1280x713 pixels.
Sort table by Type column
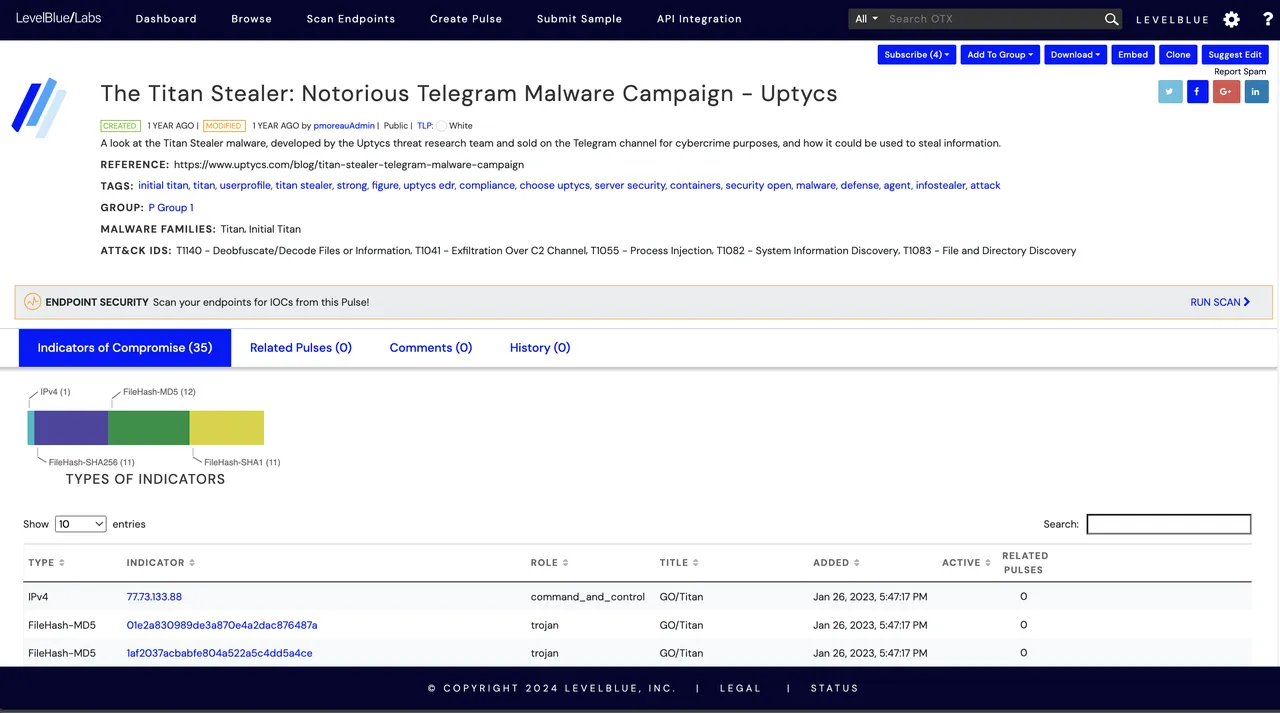(x=46, y=563)
